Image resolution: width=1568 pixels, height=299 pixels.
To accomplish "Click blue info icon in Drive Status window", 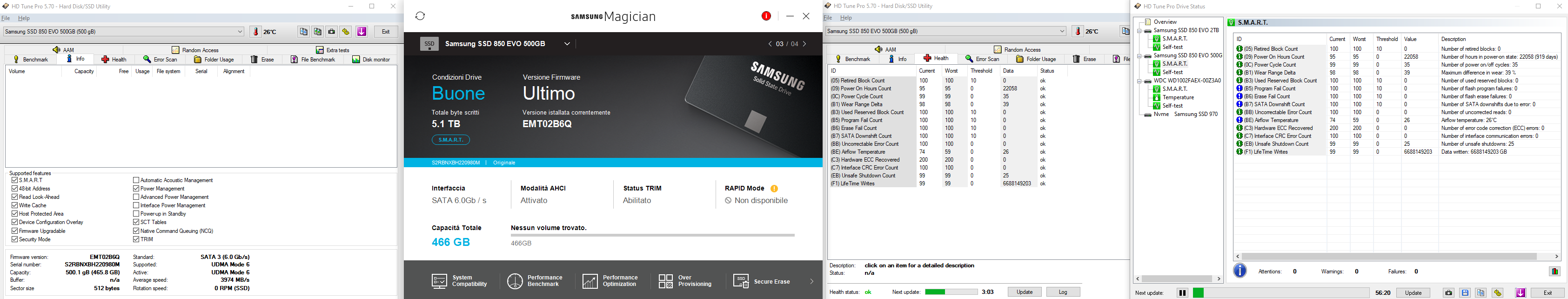I will point(1240,271).
